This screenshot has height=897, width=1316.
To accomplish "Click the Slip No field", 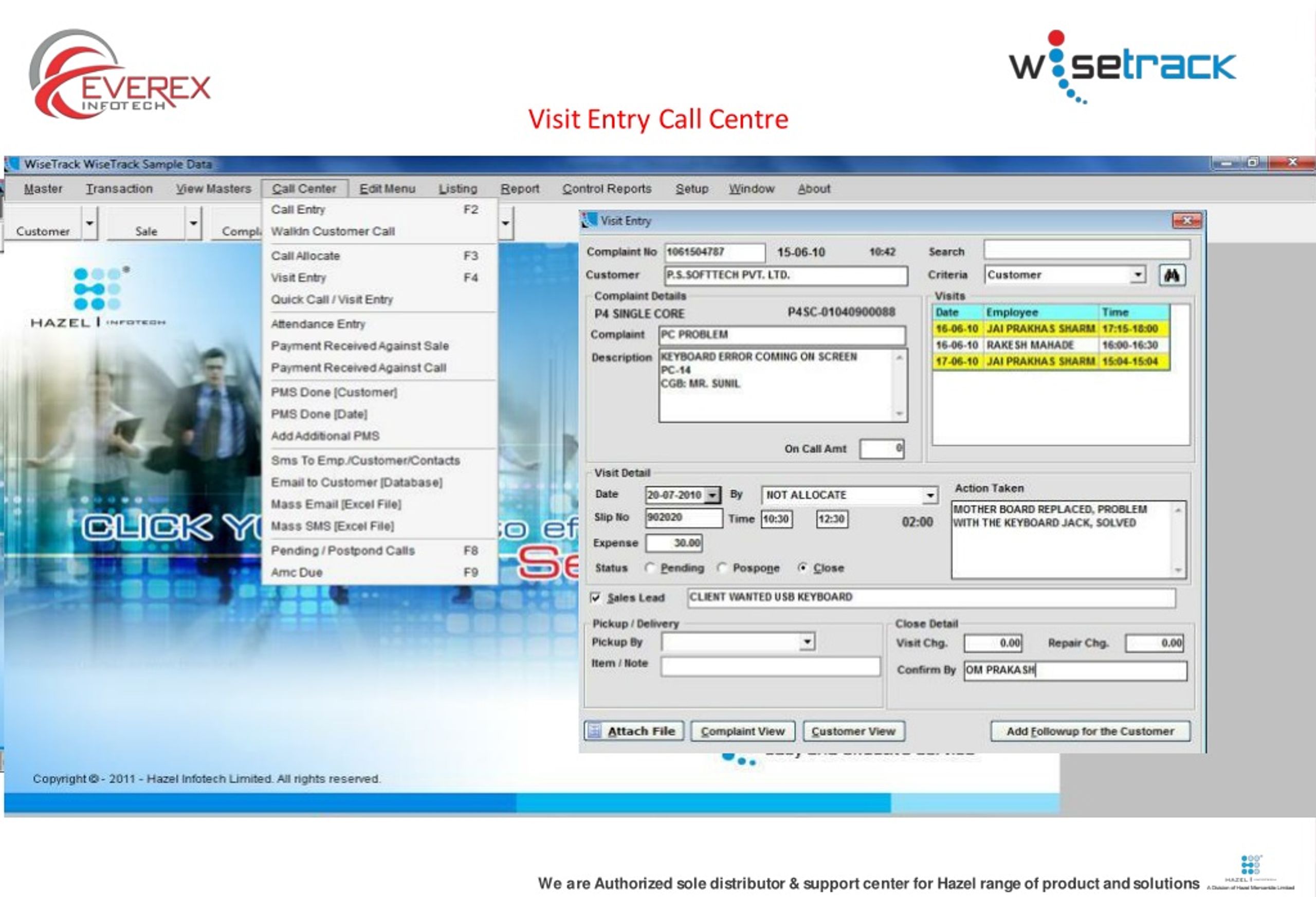I will point(684,518).
